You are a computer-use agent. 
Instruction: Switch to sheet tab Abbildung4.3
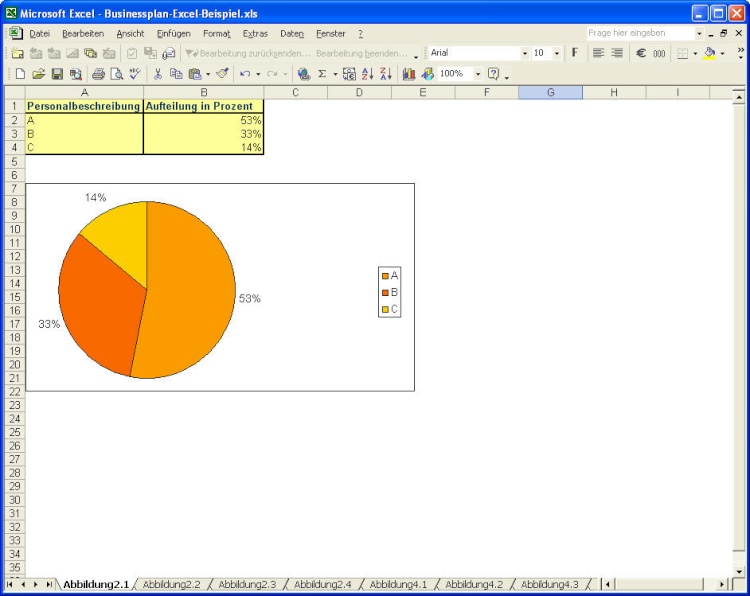pyautogui.click(x=550, y=585)
